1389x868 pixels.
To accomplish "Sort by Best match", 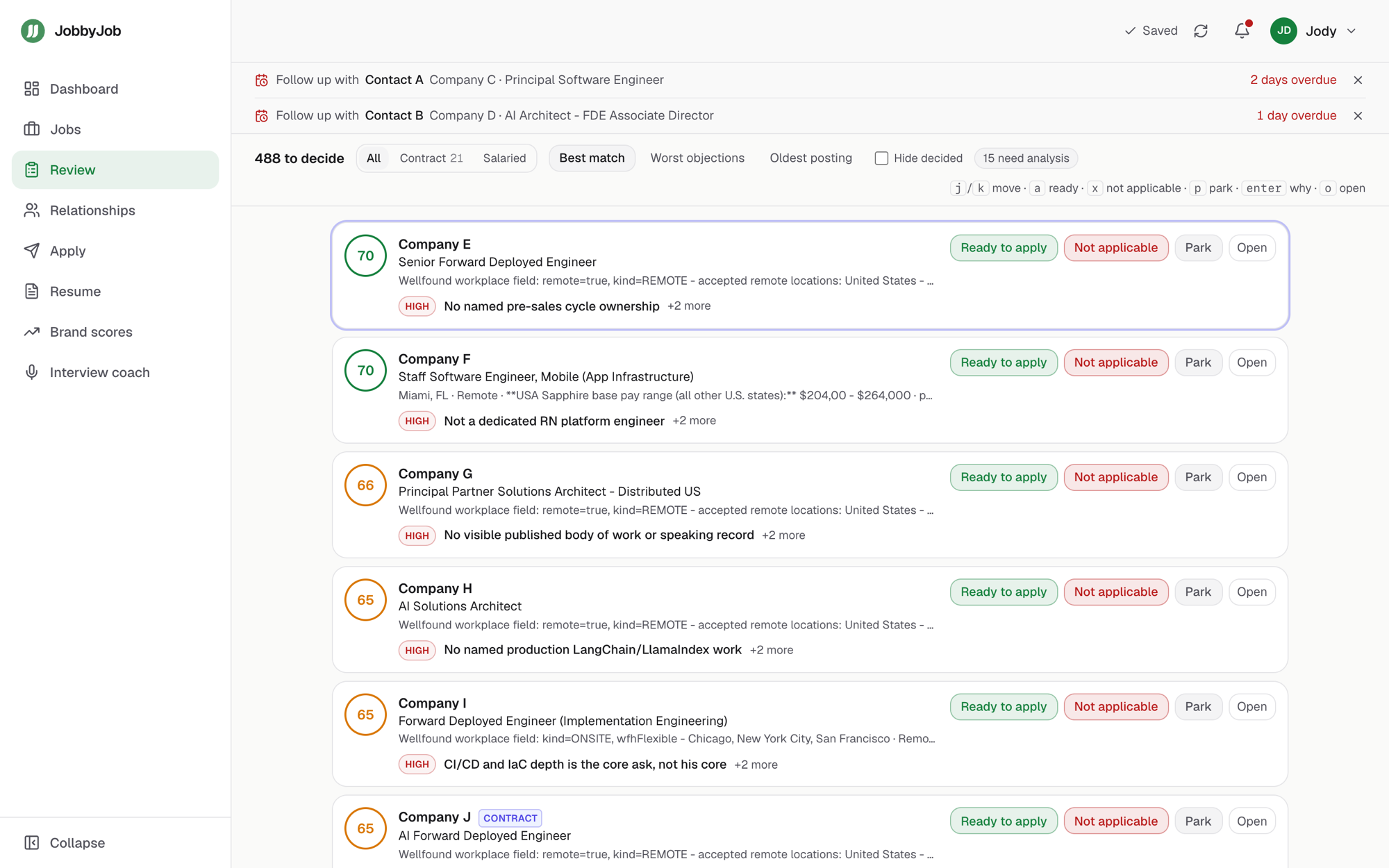I will (592, 158).
